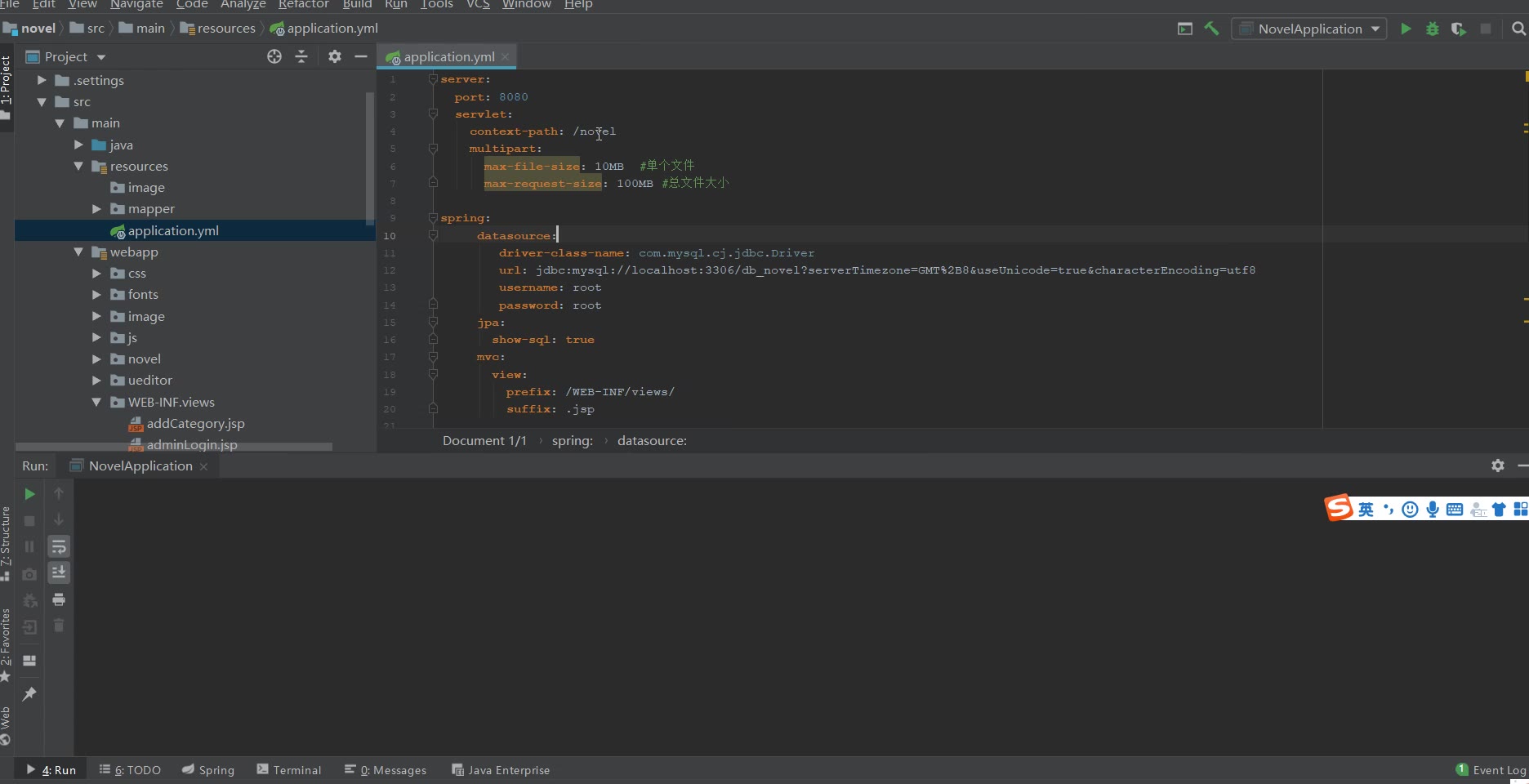Viewport: 1529px width, 784px height.
Task: Print the Run console output via printer icon
Action: click(x=59, y=599)
